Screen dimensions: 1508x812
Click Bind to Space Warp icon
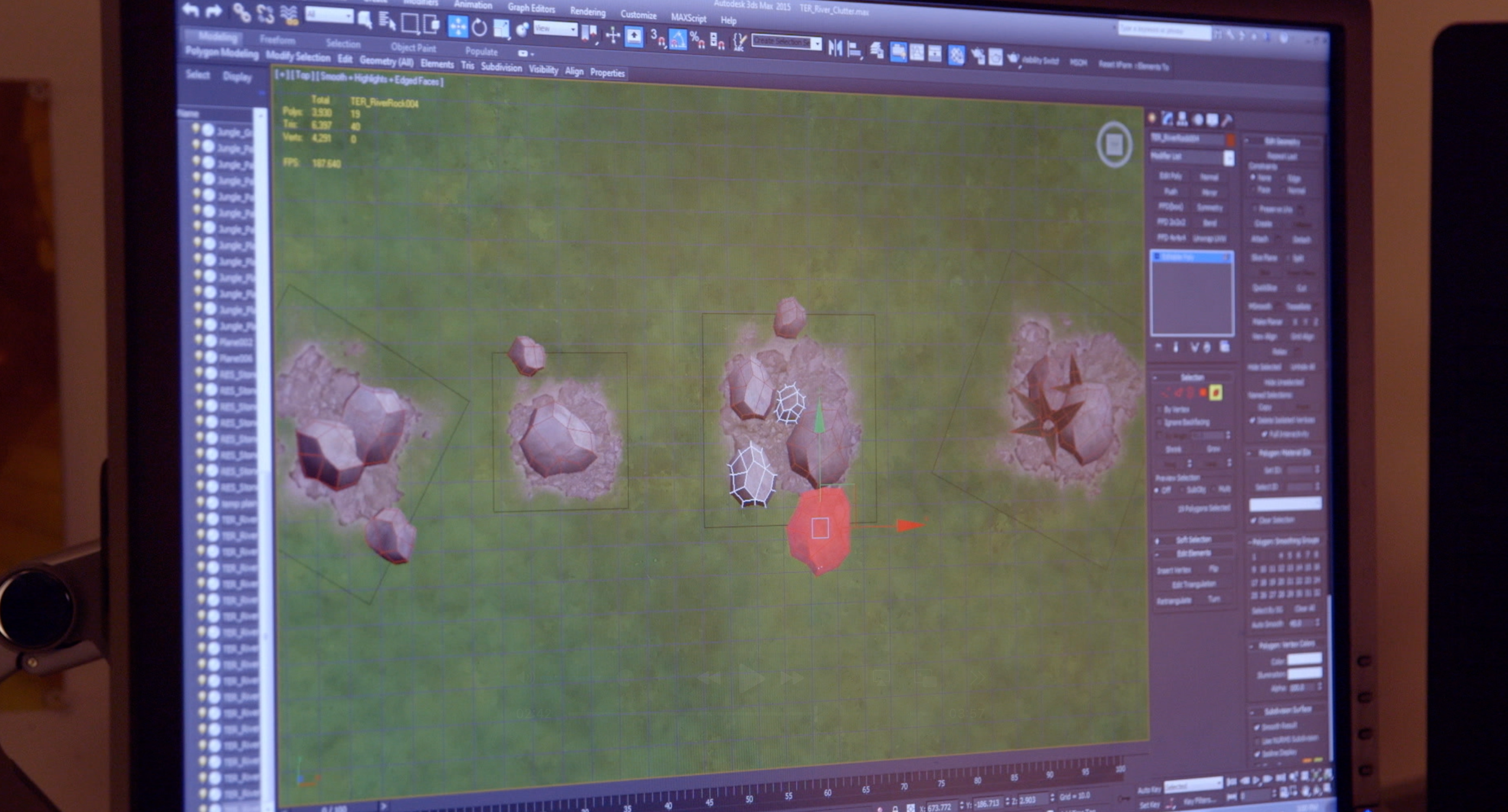[289, 15]
